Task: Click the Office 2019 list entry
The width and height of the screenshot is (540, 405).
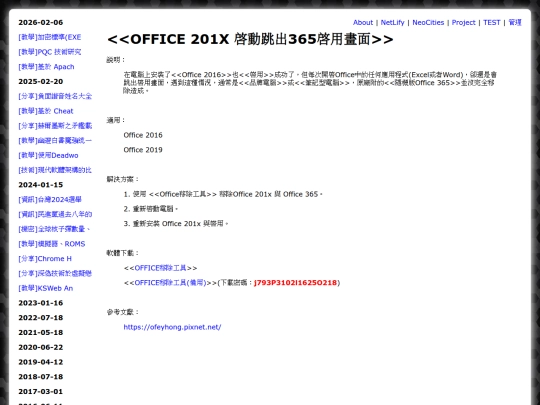Action: click(143, 150)
